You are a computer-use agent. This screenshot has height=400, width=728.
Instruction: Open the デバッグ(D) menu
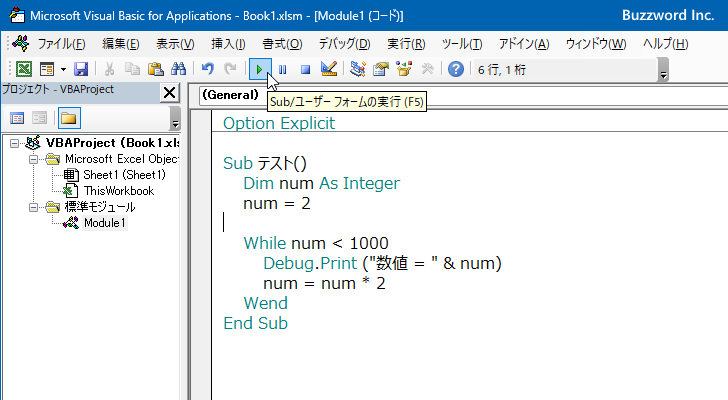(x=344, y=44)
